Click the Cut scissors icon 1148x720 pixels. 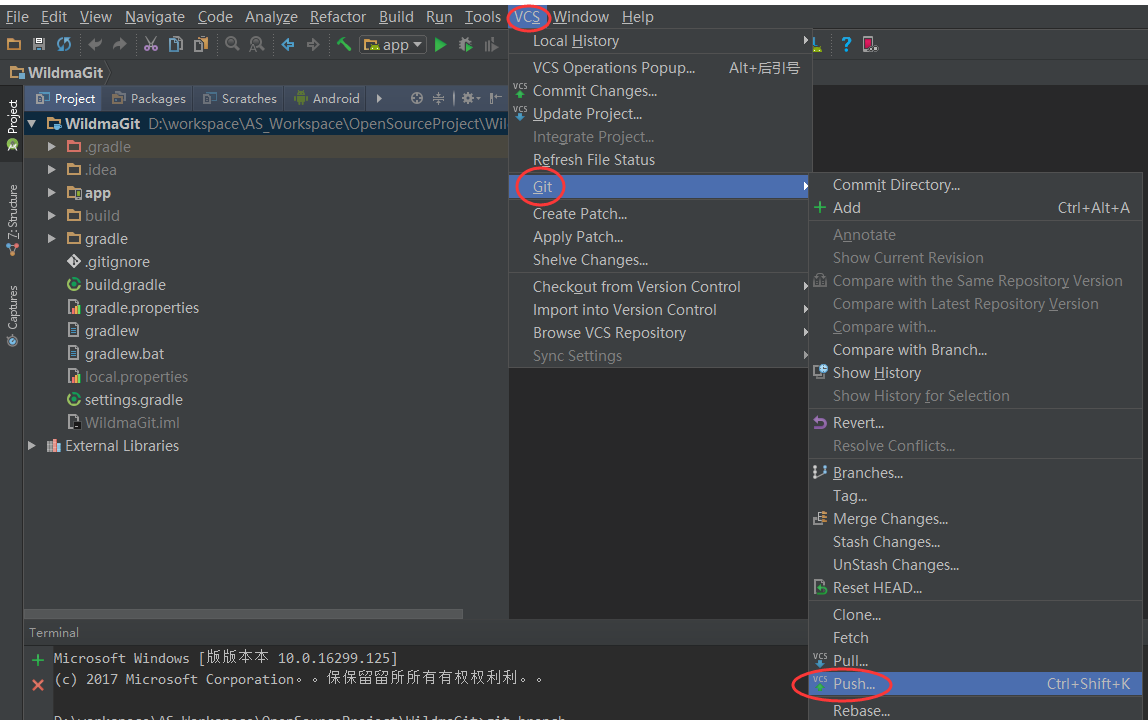click(151, 45)
